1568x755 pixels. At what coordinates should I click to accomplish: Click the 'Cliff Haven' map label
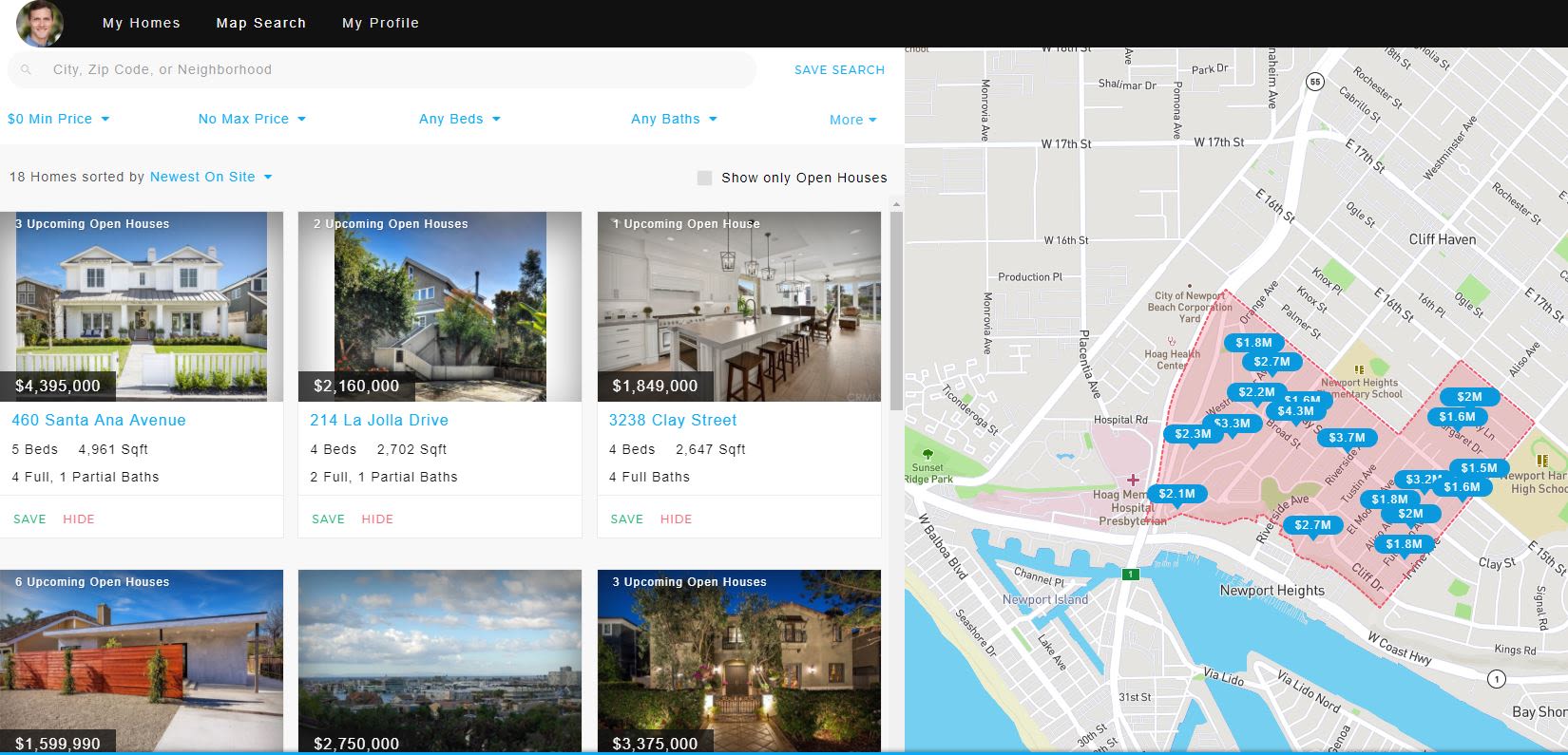[1443, 239]
